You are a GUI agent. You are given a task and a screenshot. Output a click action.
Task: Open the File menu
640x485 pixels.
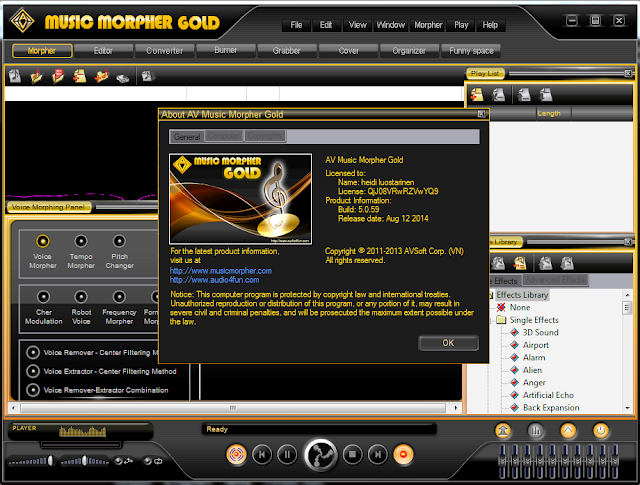tap(296, 25)
